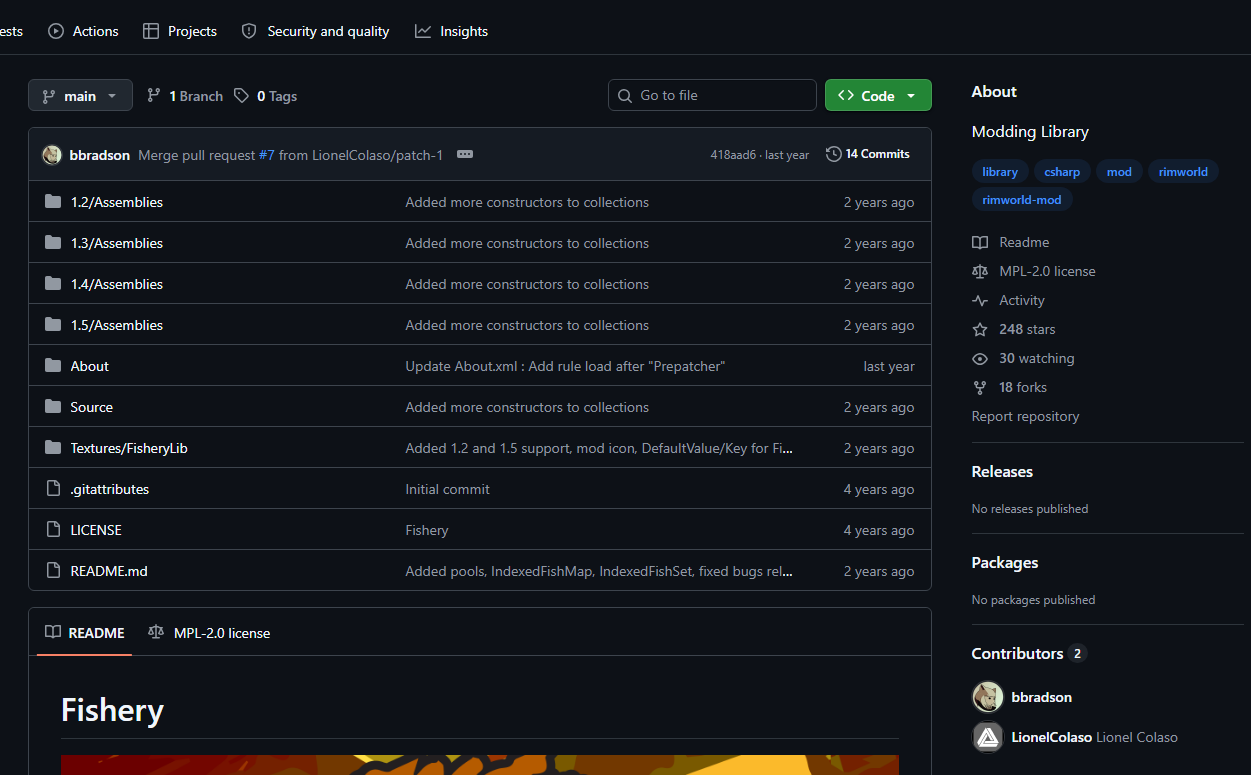Select the rimworld-mod topic tag
Image resolution: width=1251 pixels, height=775 pixels.
click(1022, 200)
